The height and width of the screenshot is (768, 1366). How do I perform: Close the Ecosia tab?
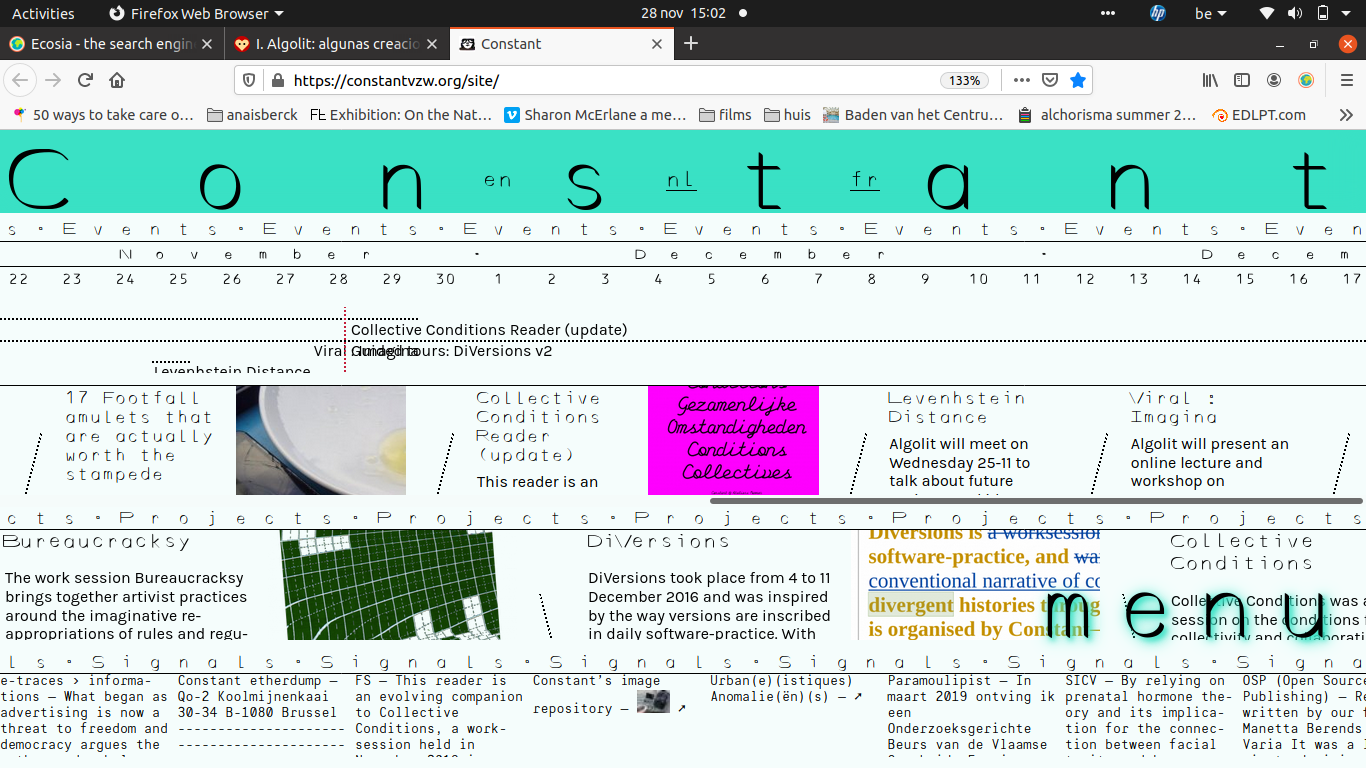point(207,44)
